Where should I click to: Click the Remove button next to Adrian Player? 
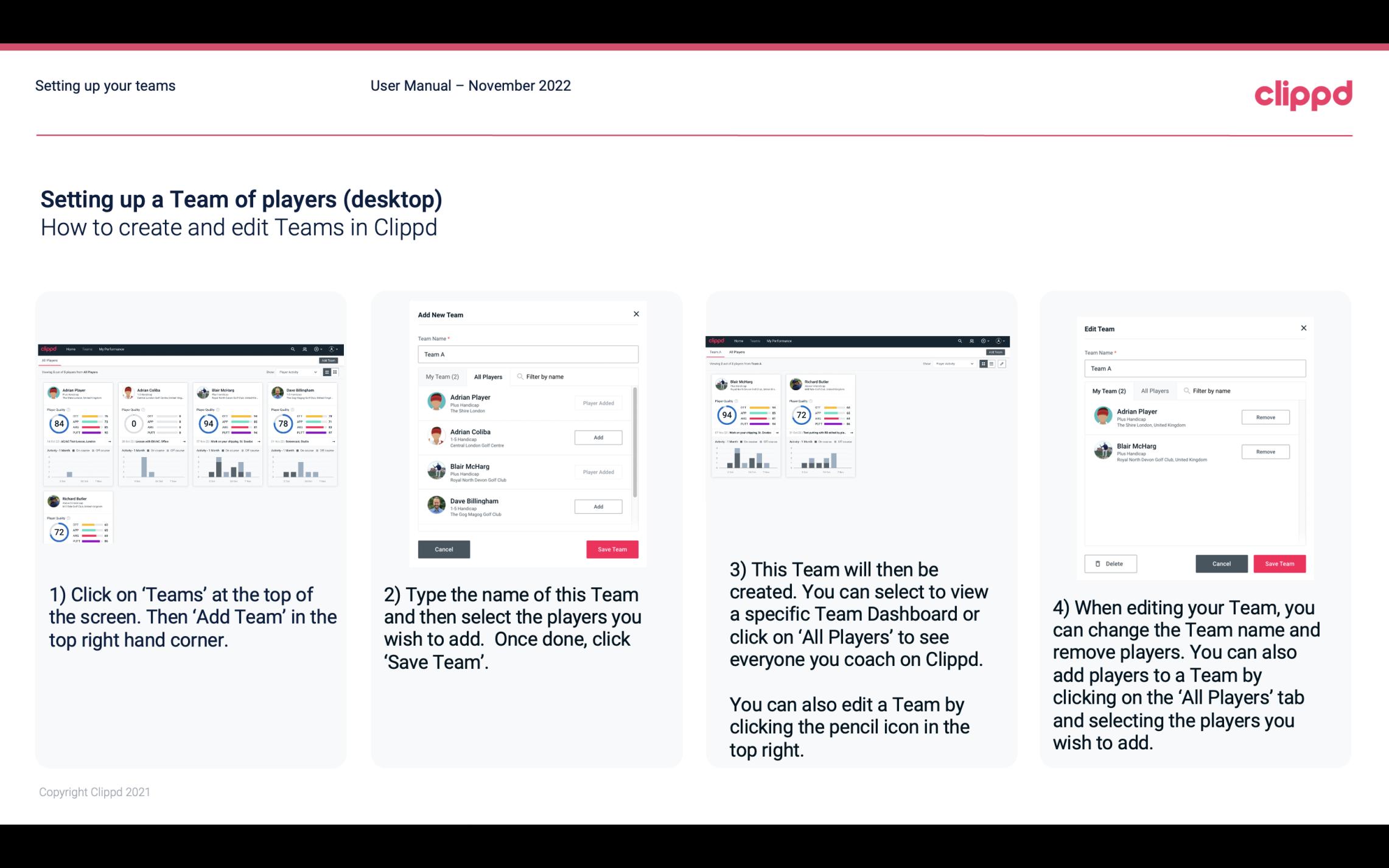(x=1265, y=417)
